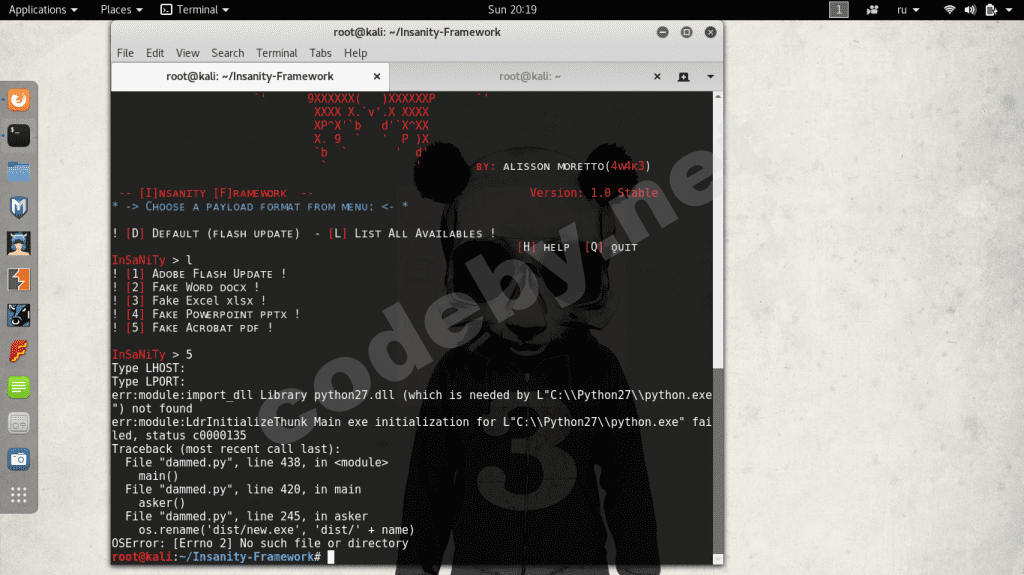Open the BeEF dock icon

click(x=18, y=316)
